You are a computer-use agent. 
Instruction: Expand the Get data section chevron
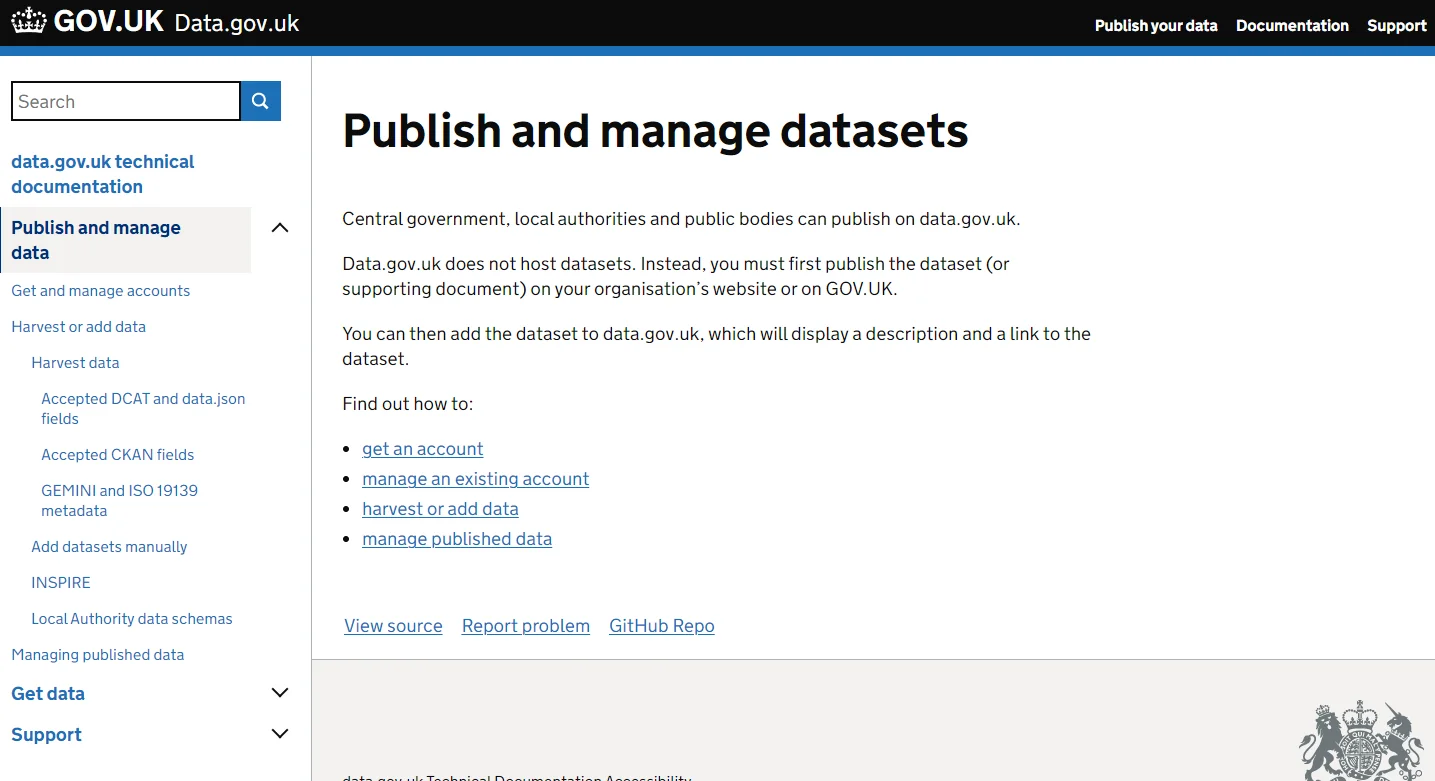point(280,693)
